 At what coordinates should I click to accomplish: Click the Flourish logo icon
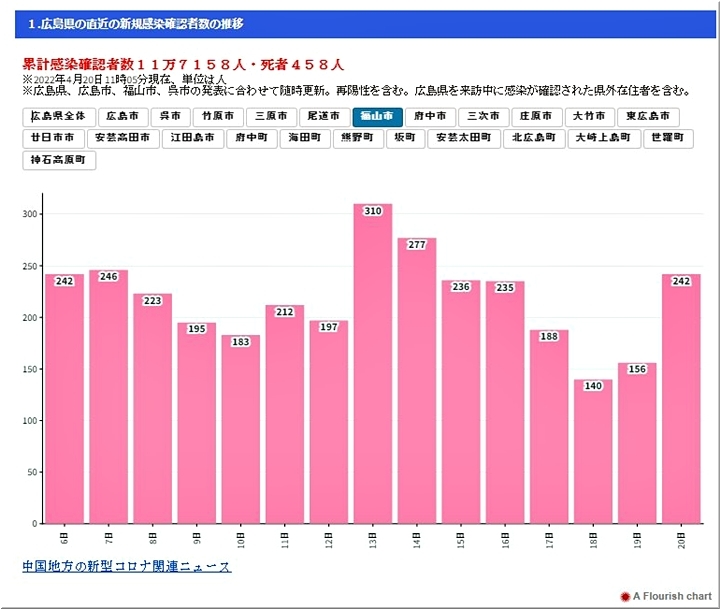(625, 596)
